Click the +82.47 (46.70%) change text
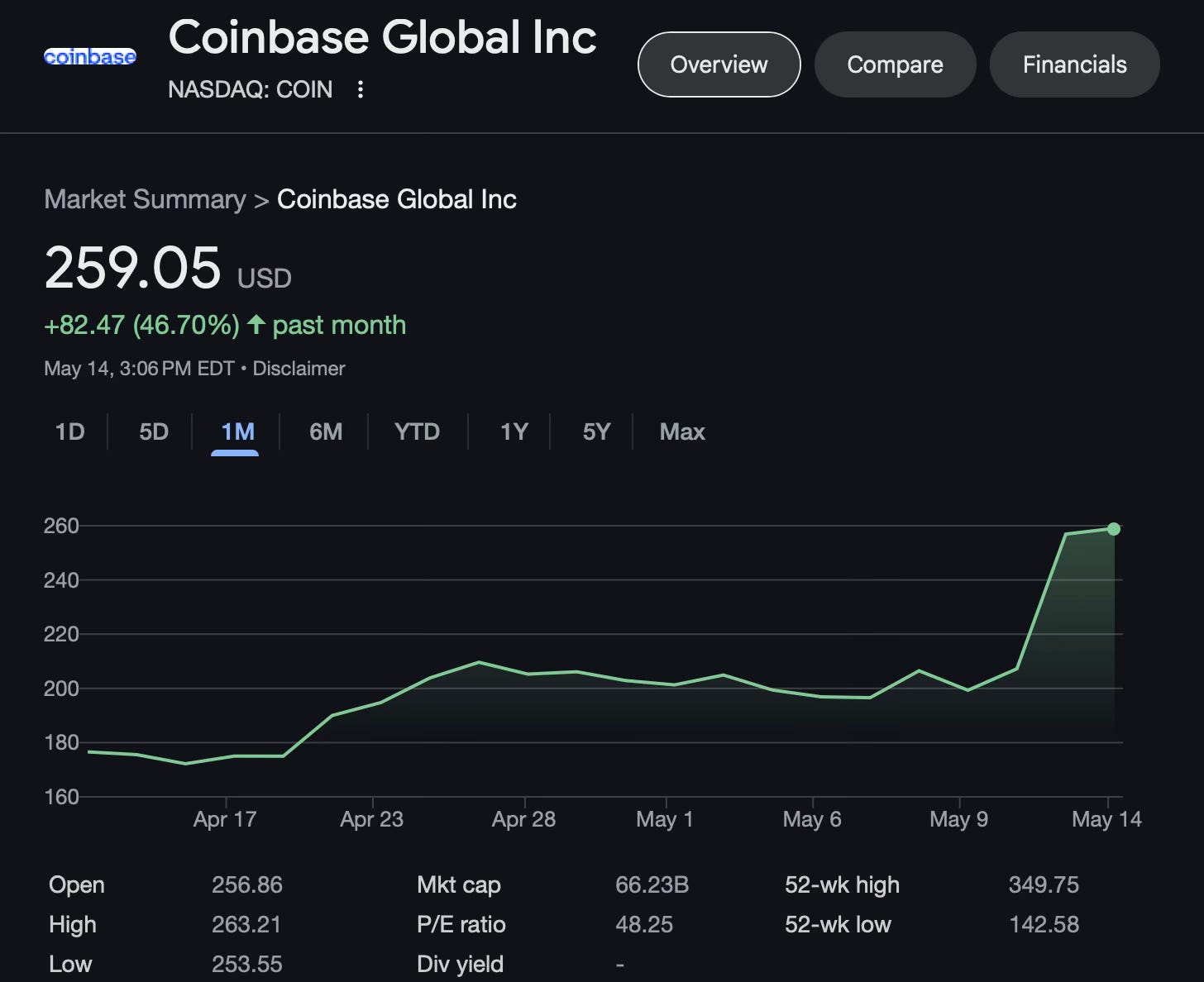 pos(141,325)
